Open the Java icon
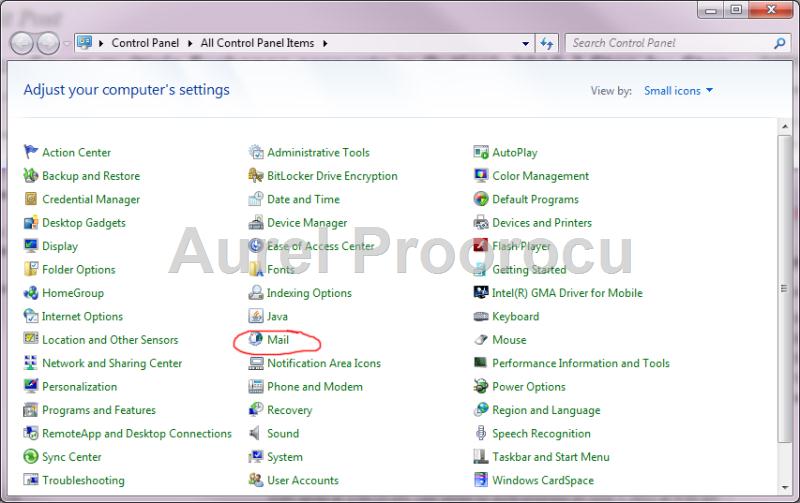 tap(256, 316)
